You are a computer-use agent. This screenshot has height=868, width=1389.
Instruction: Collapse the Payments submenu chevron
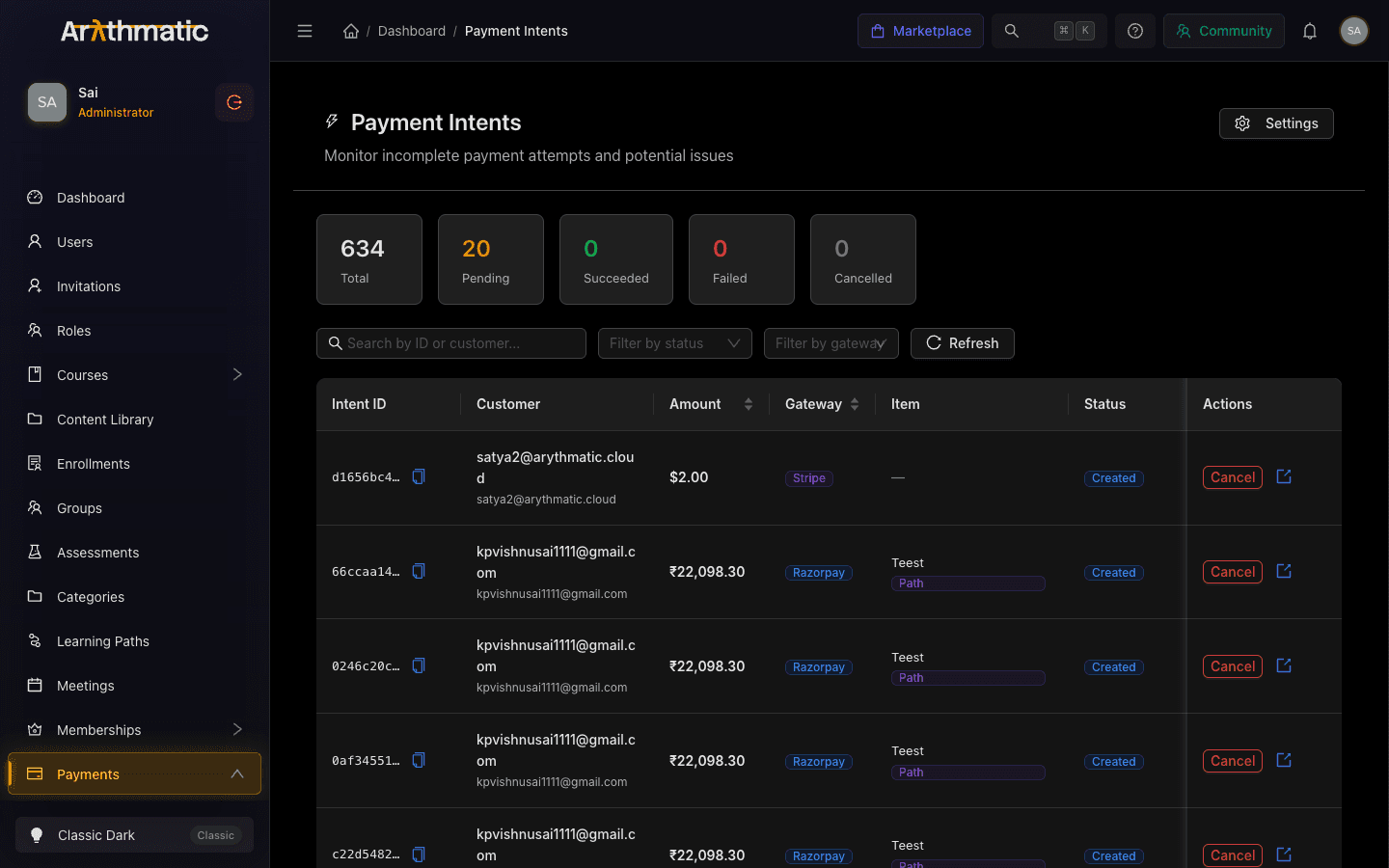coord(237,773)
